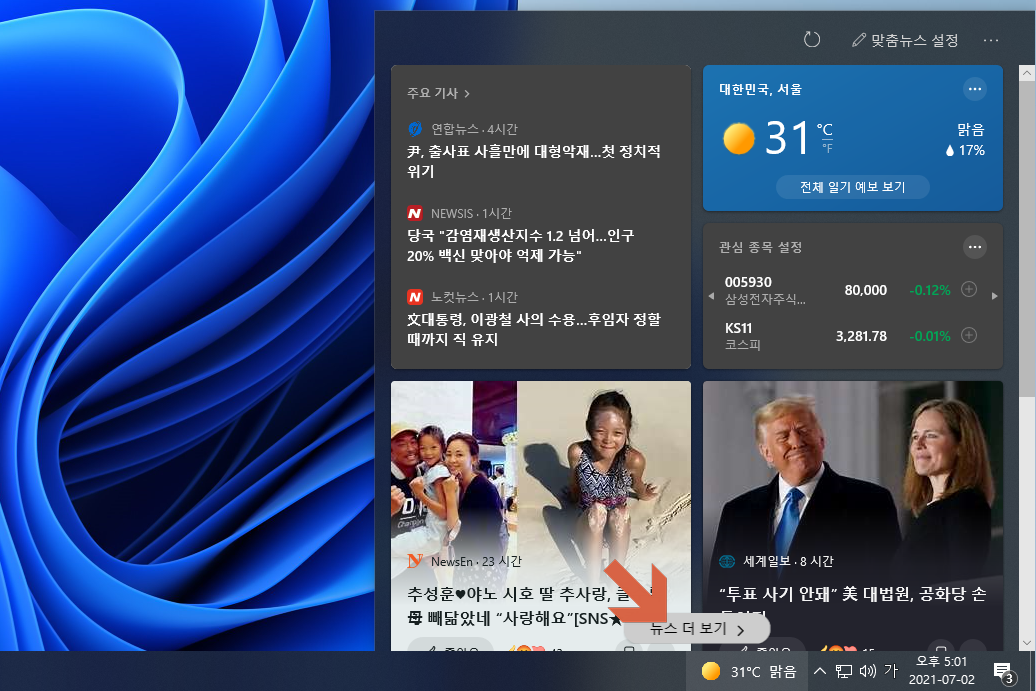Image resolution: width=1036 pixels, height=691 pixels.
Task: Click the 31 temperature reading
Action: [x=787, y=138]
